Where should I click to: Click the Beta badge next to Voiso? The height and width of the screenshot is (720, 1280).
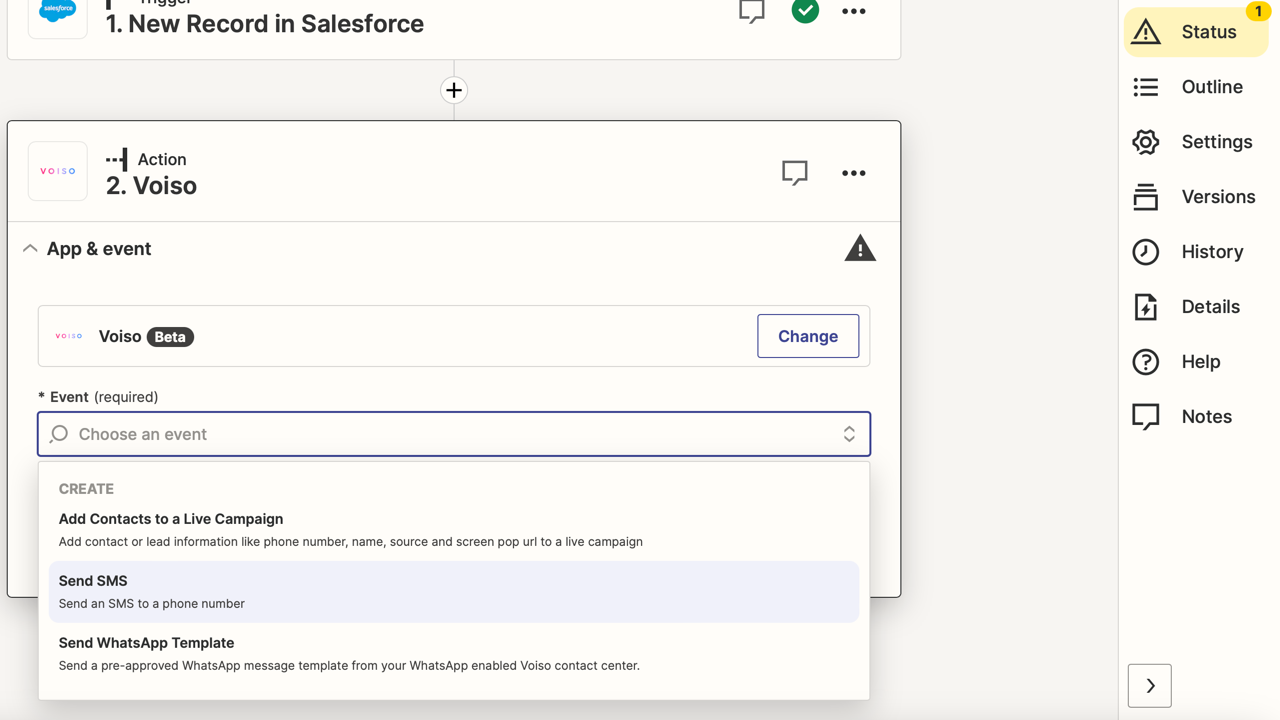(170, 337)
